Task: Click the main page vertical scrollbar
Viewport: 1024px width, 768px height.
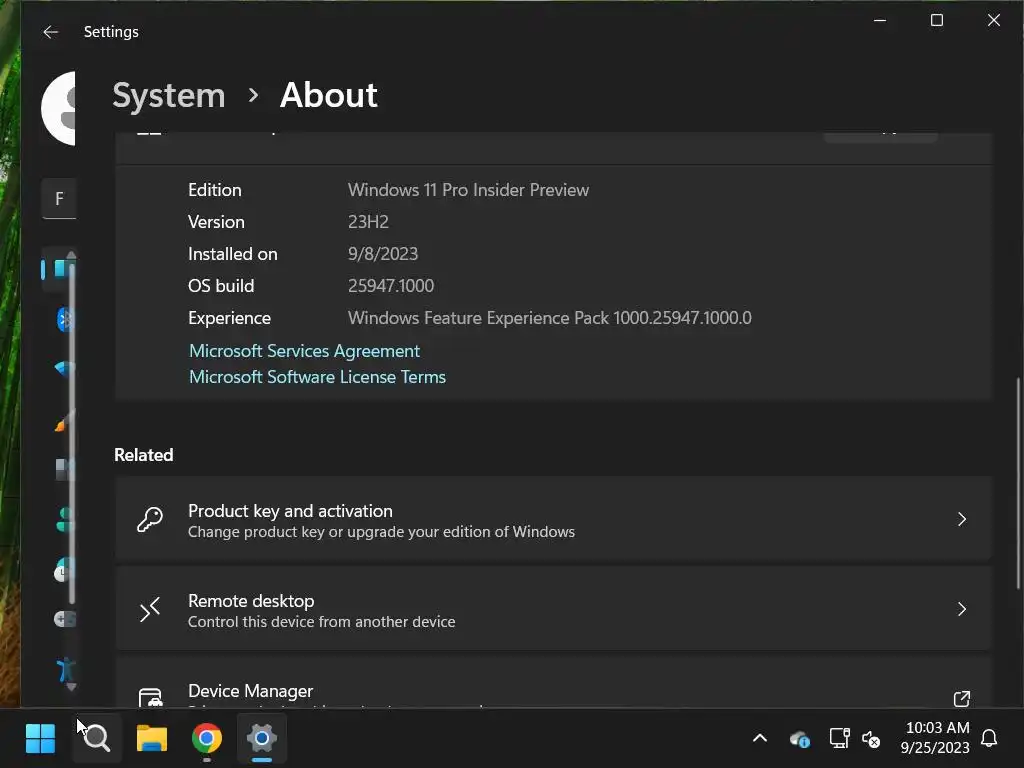Action: (x=1017, y=483)
